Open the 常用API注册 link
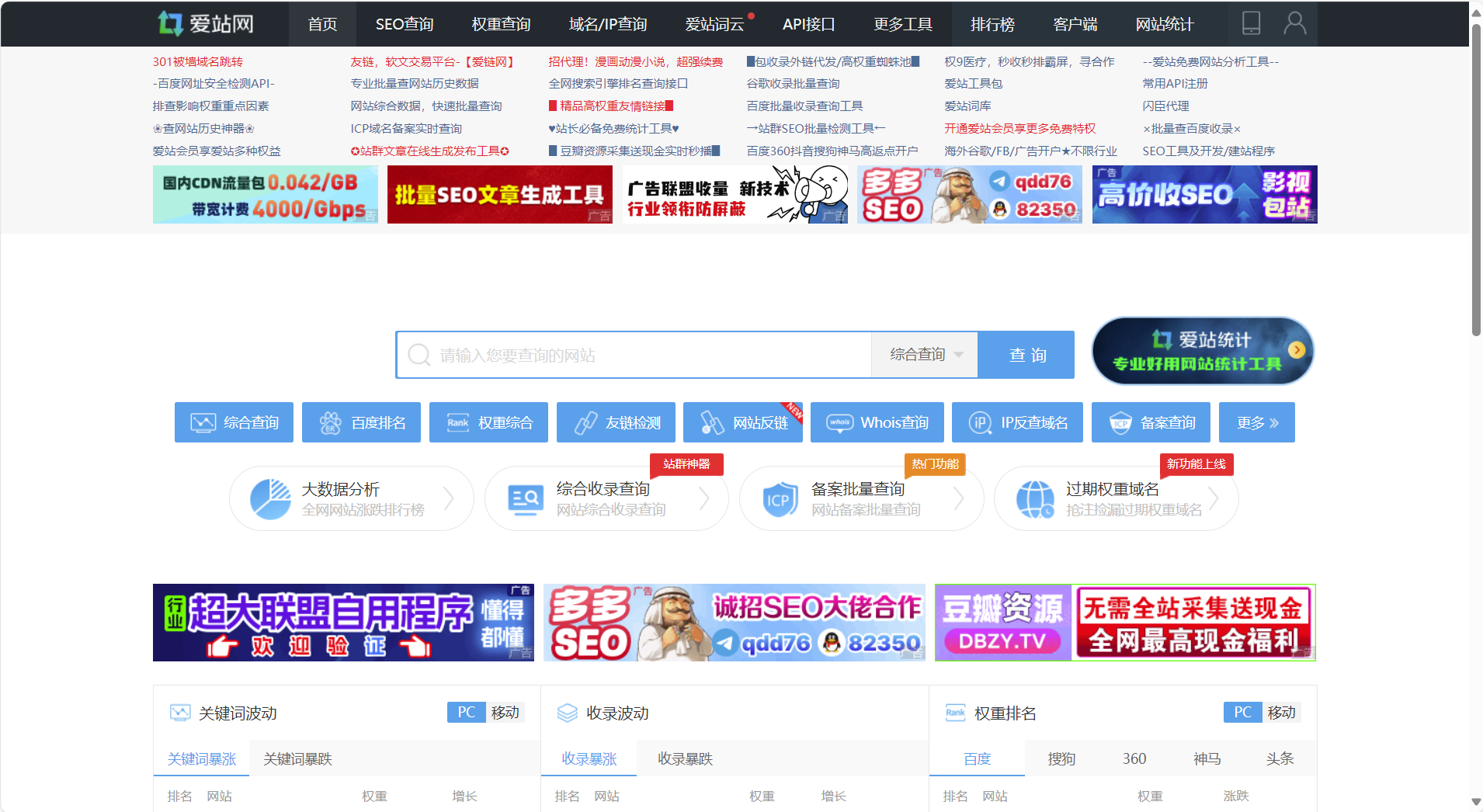This screenshot has width=1483, height=812. pos(1176,83)
